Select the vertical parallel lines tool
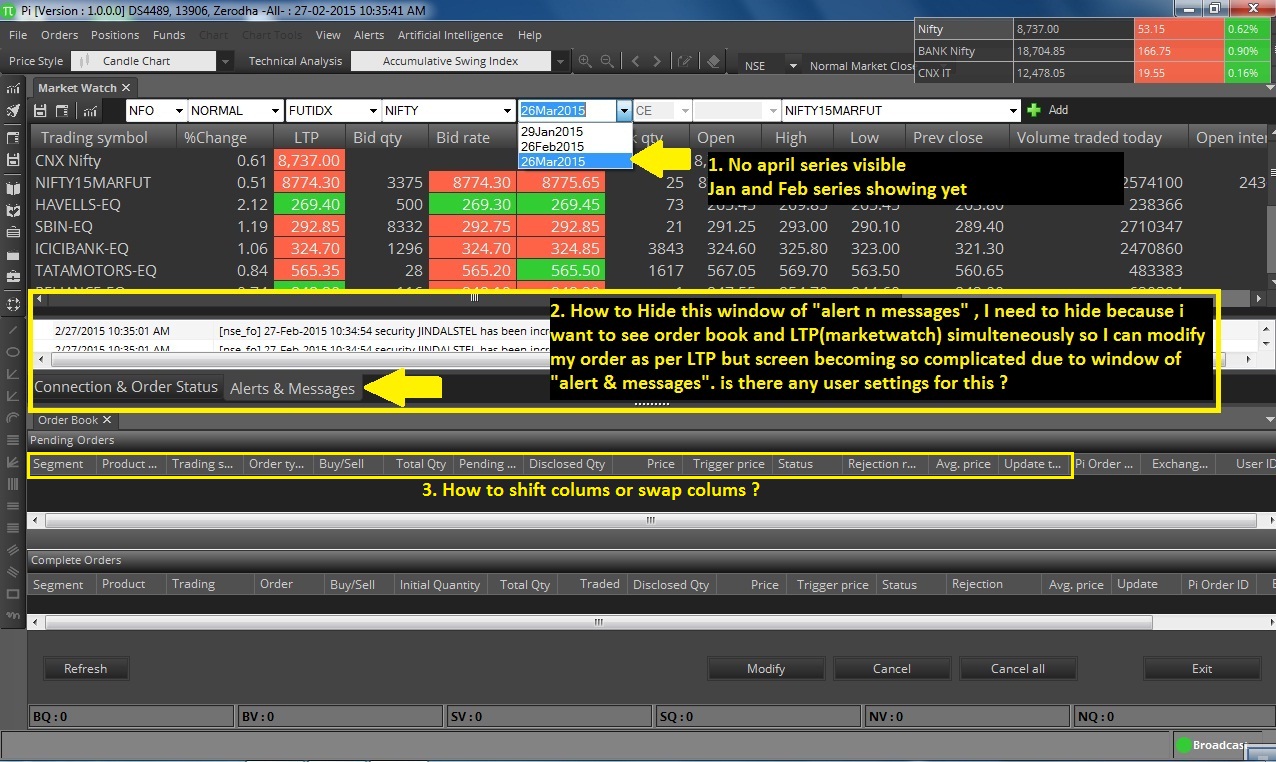 [13, 484]
